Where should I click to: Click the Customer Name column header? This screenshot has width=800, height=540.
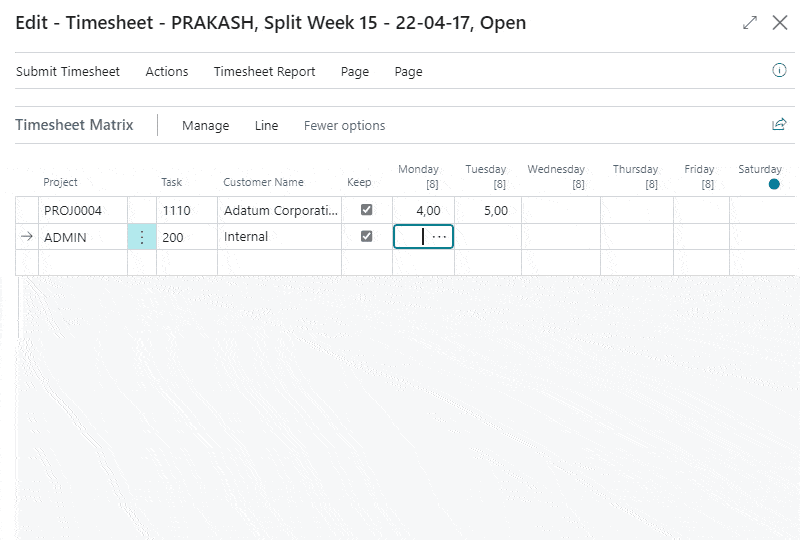[263, 183]
